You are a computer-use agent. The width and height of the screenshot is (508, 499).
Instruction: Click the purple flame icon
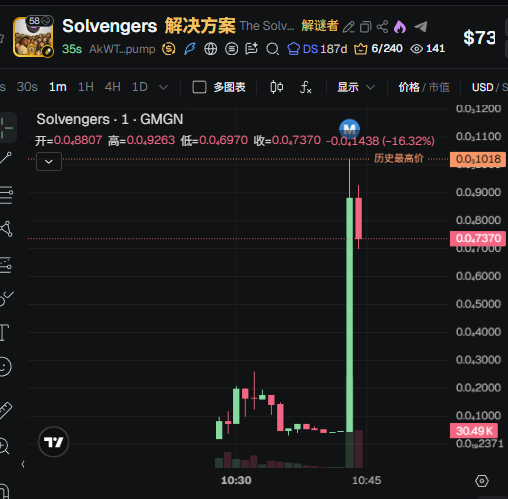point(400,27)
